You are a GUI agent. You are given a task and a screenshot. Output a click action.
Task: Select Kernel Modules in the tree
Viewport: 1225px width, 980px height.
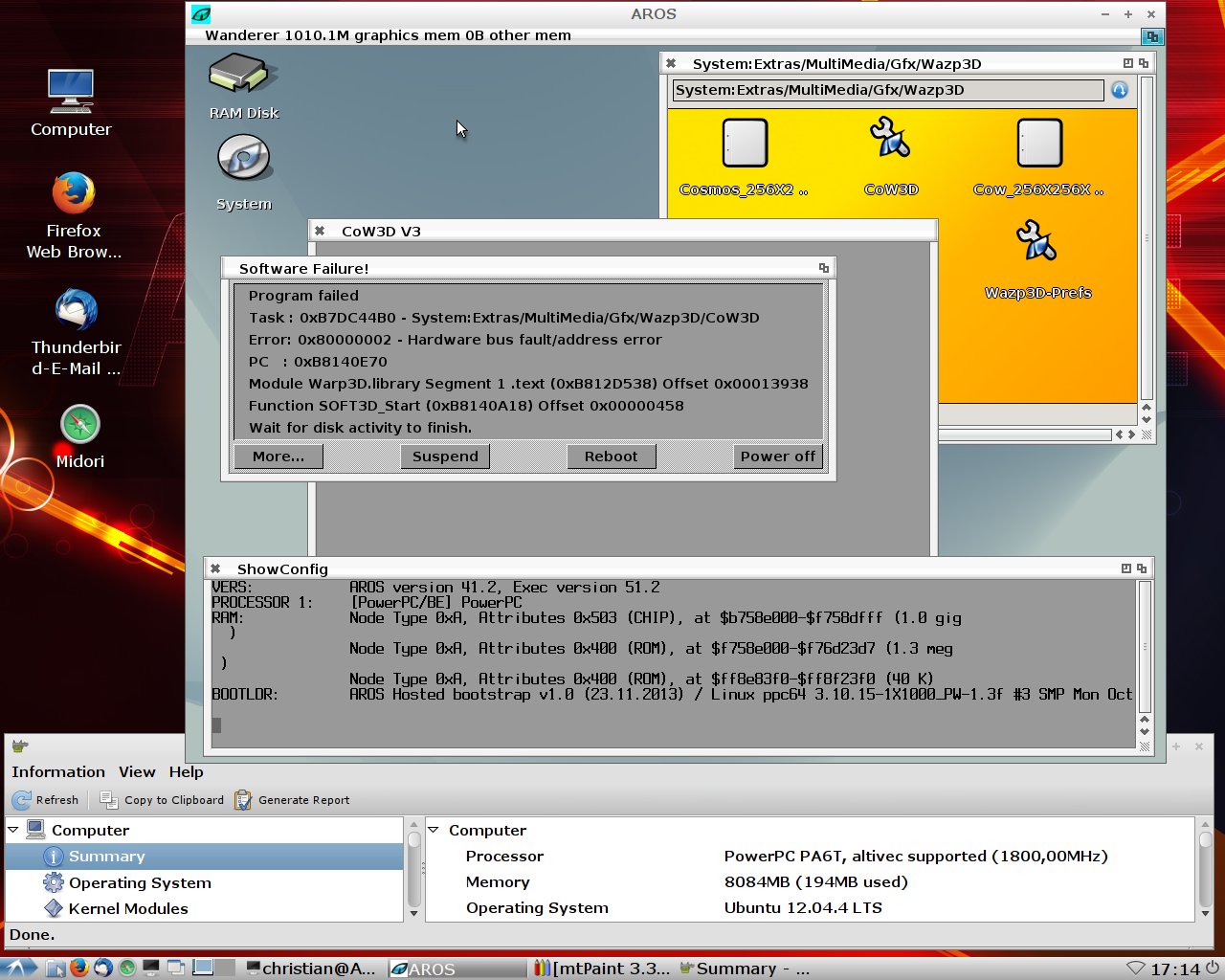(127, 908)
